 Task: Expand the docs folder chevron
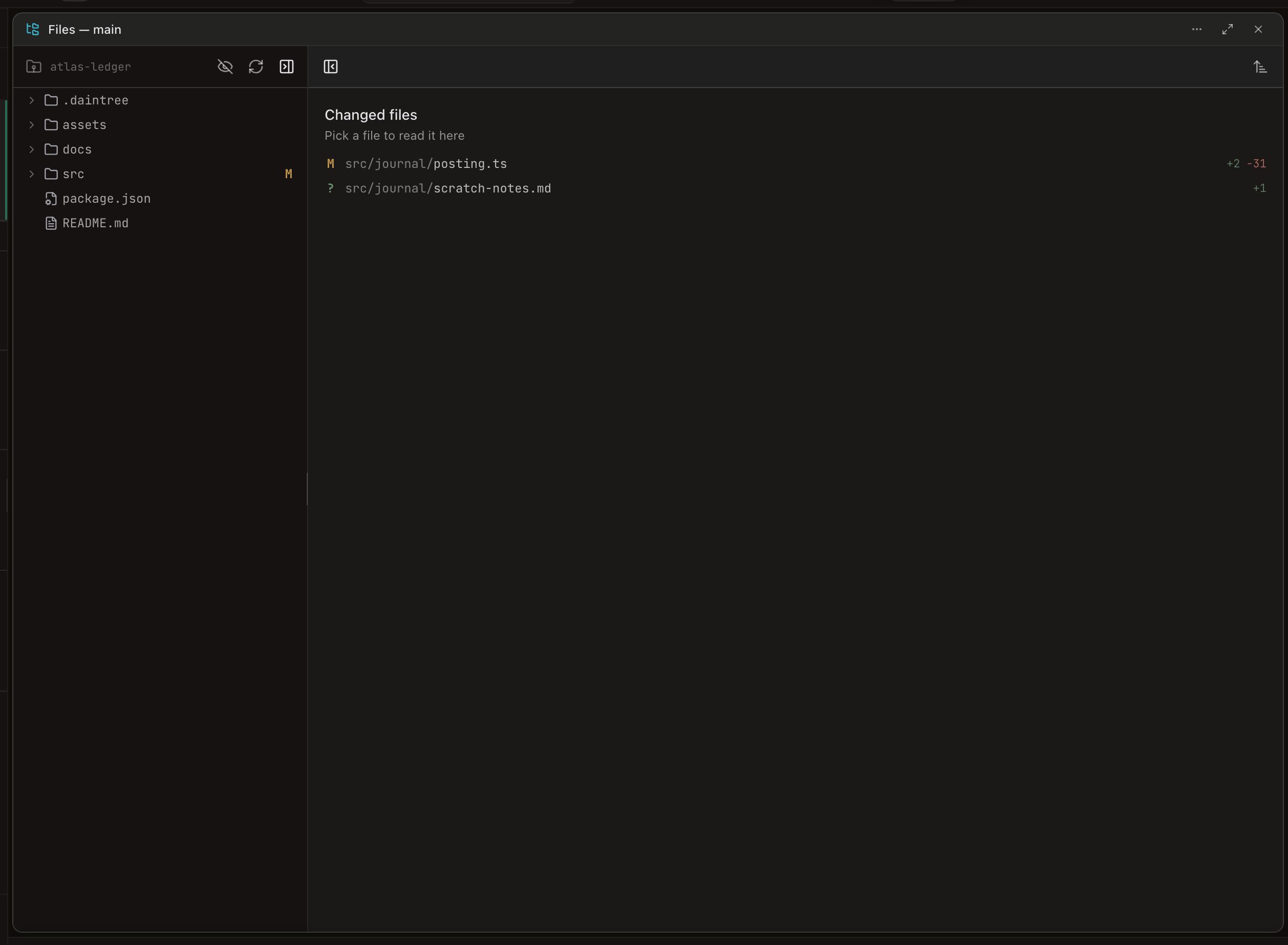pyautogui.click(x=32, y=149)
